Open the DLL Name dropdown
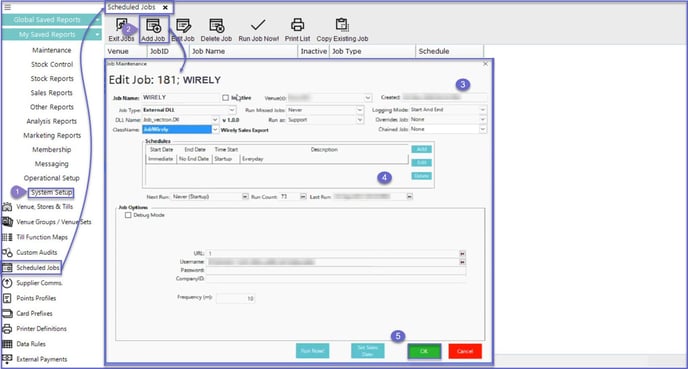The image size is (688, 369). (x=215, y=120)
